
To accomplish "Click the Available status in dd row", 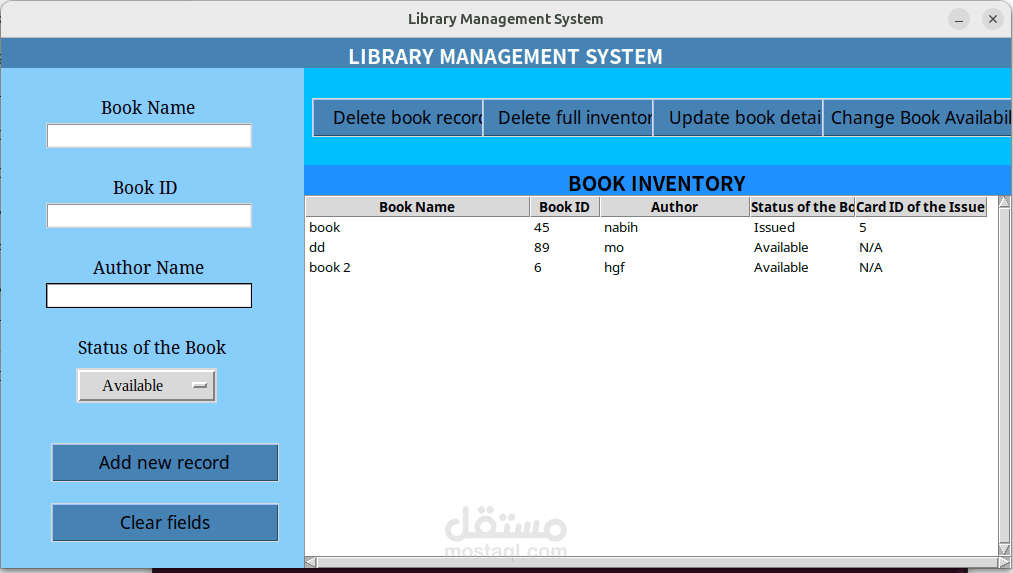I will coord(781,247).
